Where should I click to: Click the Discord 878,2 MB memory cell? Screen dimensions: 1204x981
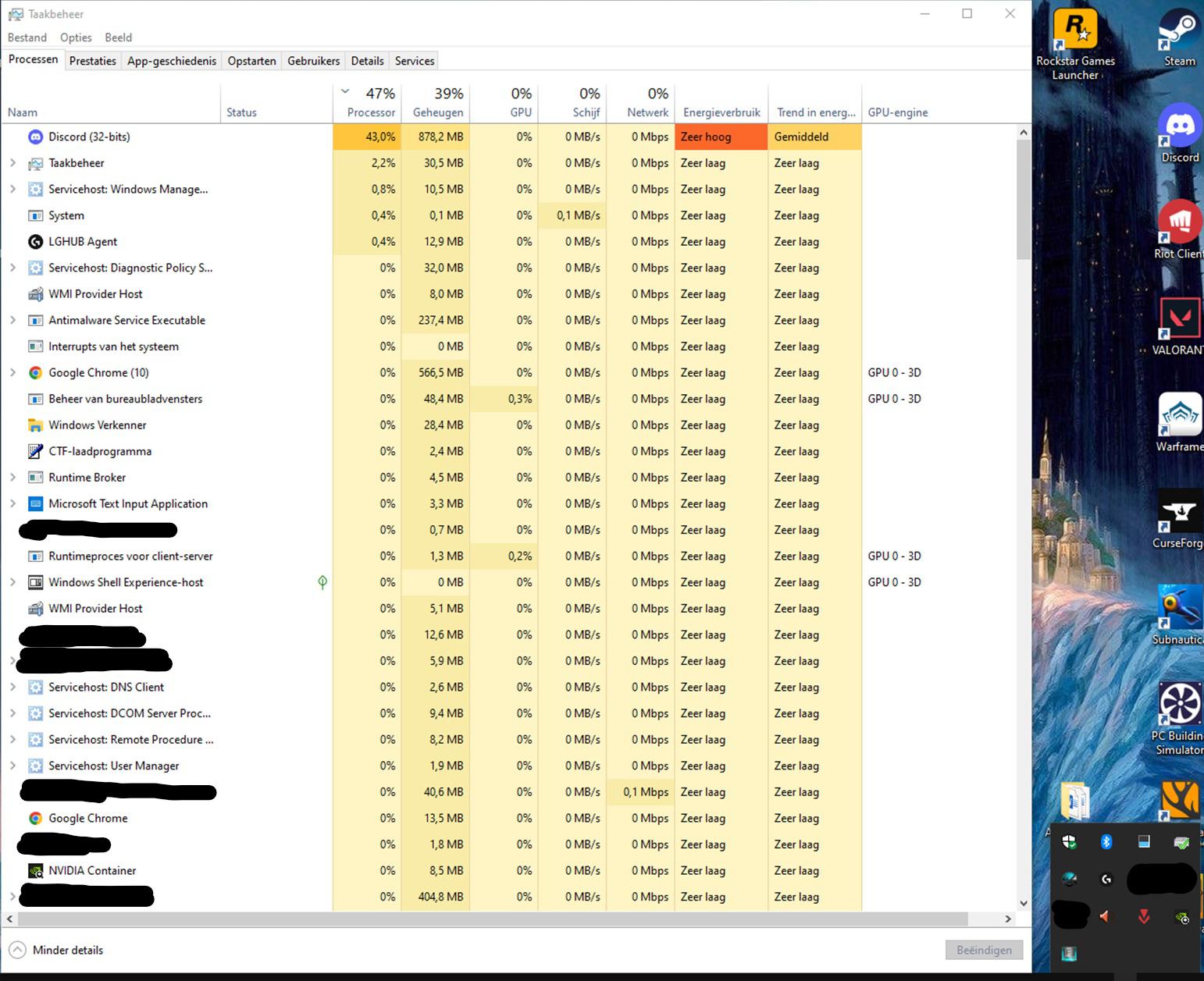point(436,137)
